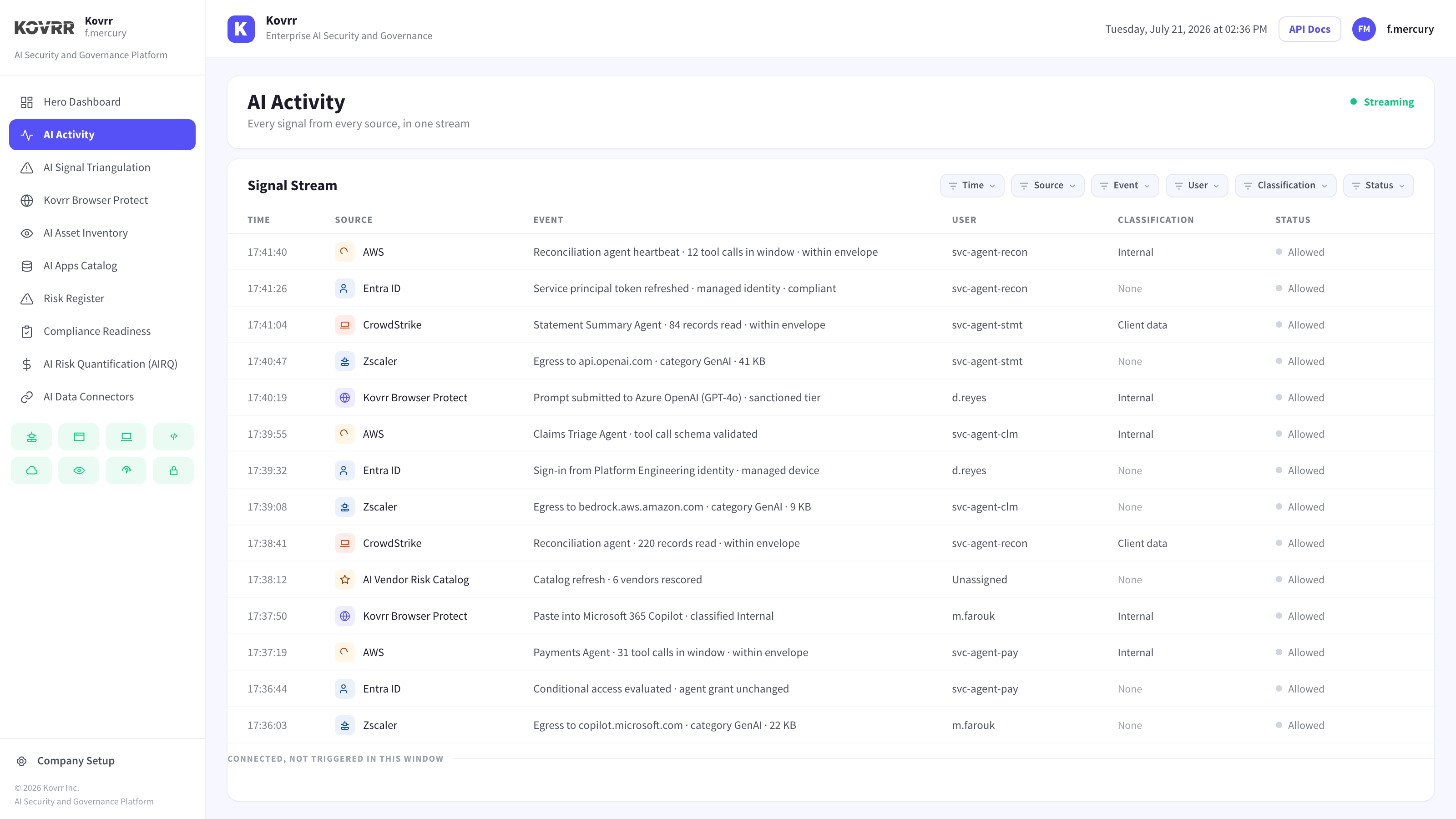
Task: Click the eye visibility connector tile
Action: [x=79, y=470]
